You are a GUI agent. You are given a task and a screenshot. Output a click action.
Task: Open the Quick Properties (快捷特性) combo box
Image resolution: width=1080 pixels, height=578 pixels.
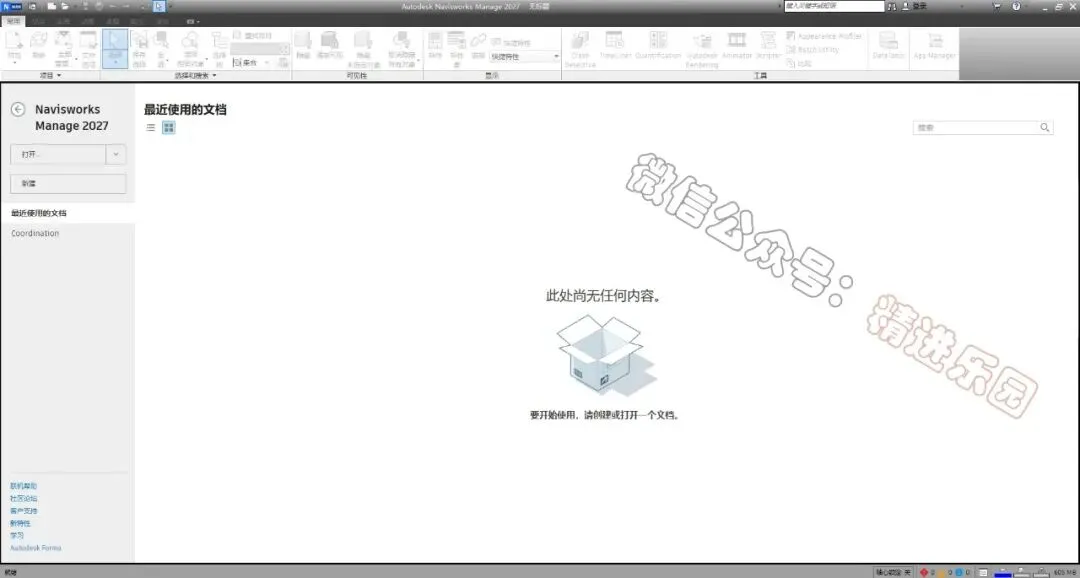pos(525,56)
